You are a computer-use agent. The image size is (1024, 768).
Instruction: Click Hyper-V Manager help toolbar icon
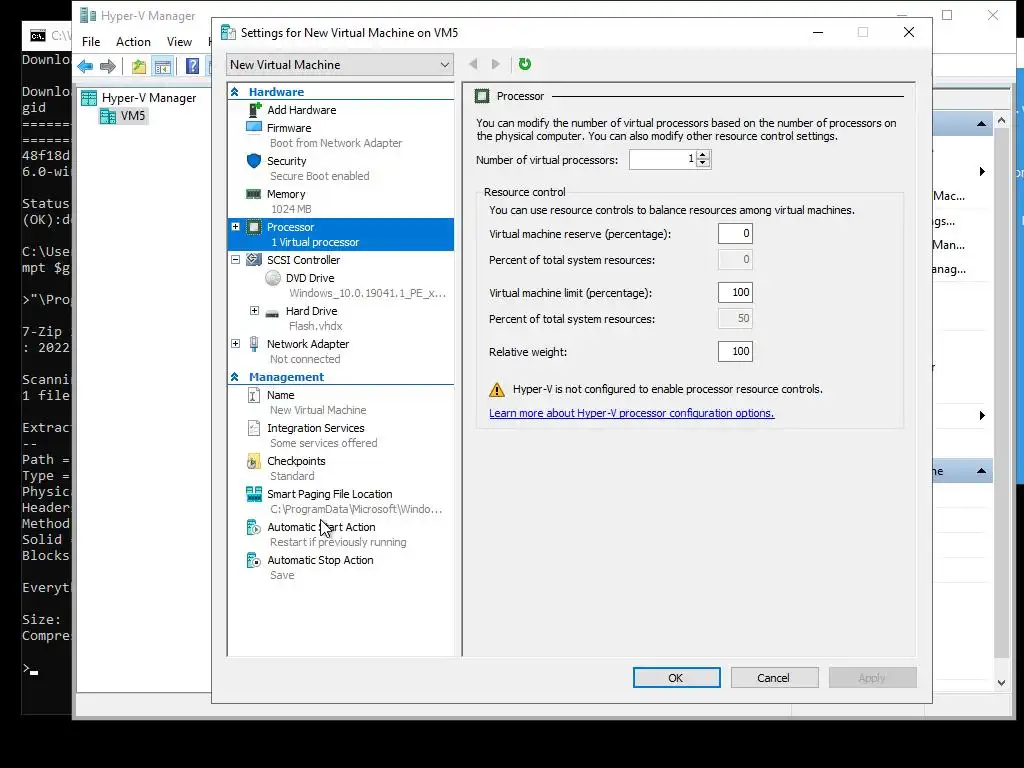pos(192,66)
